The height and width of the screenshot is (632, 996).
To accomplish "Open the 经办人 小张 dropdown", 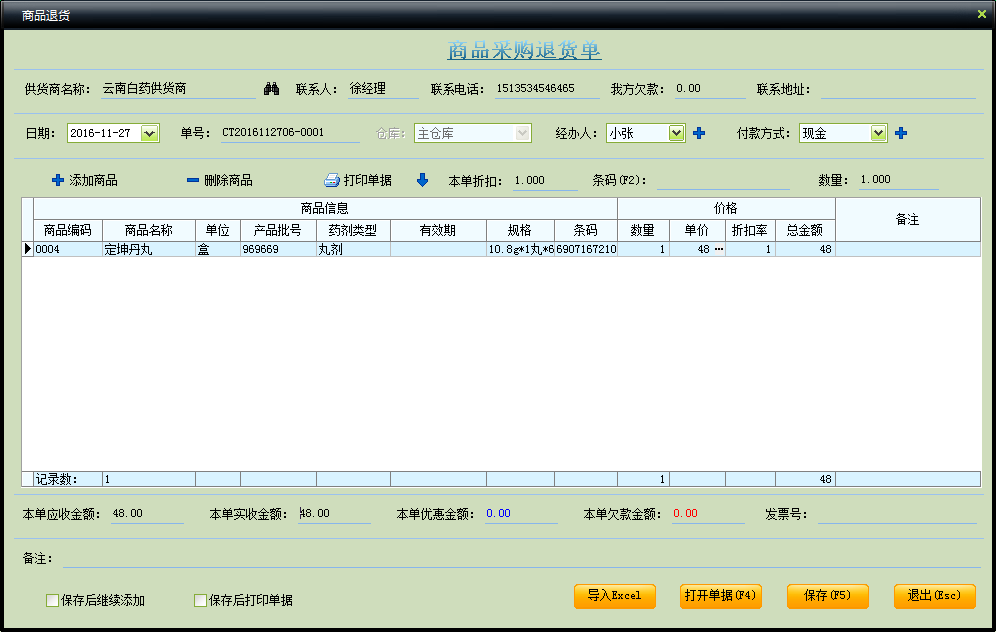I will pos(676,133).
